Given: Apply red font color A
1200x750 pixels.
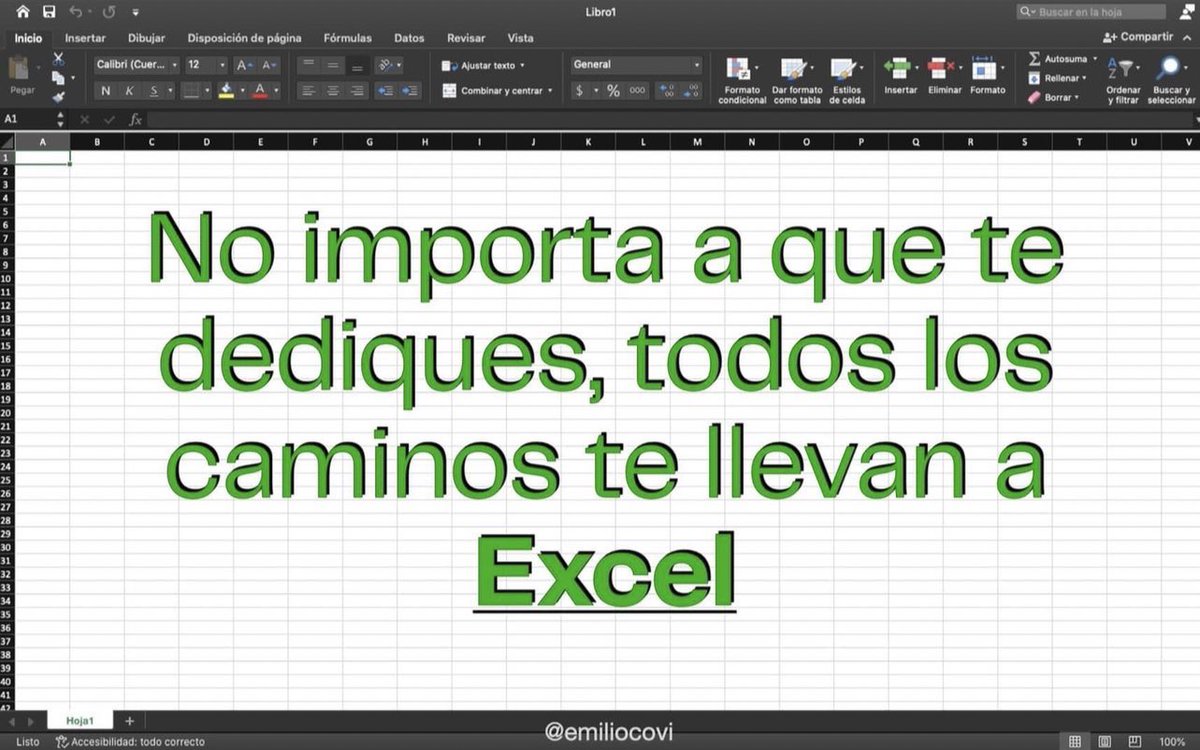Looking at the screenshot, I should coord(260,91).
